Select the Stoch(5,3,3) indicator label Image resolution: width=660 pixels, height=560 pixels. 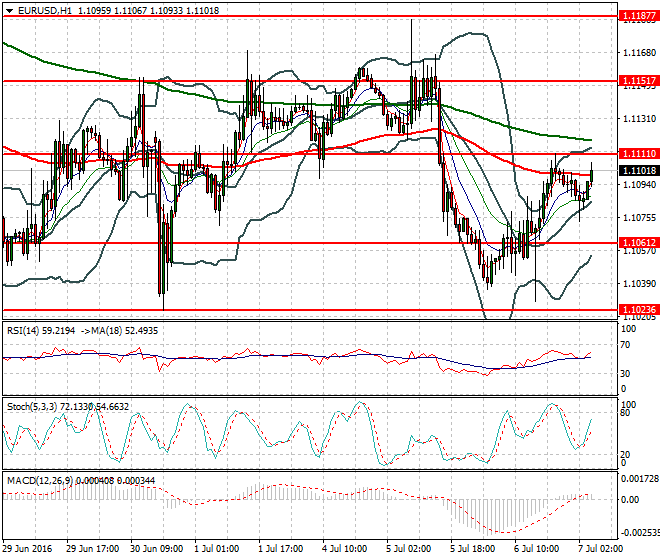(x=32, y=407)
